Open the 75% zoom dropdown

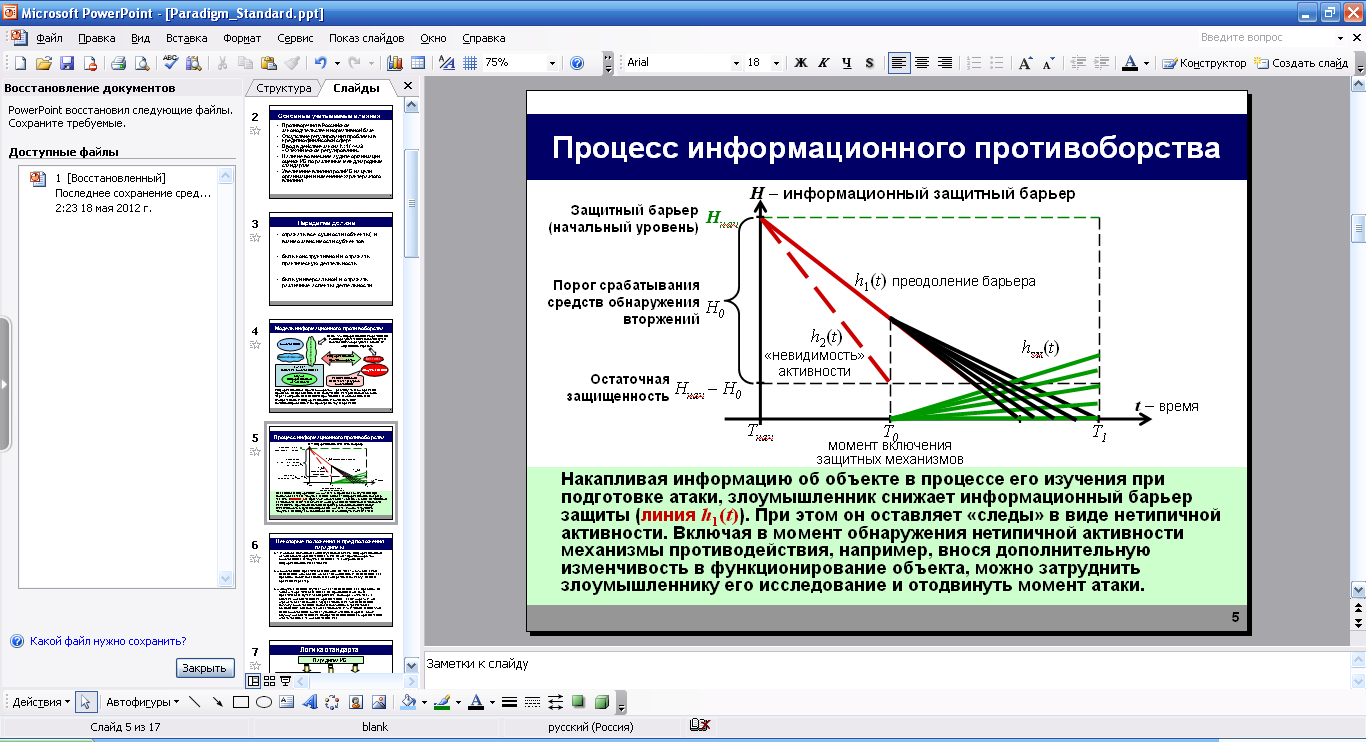[x=552, y=63]
